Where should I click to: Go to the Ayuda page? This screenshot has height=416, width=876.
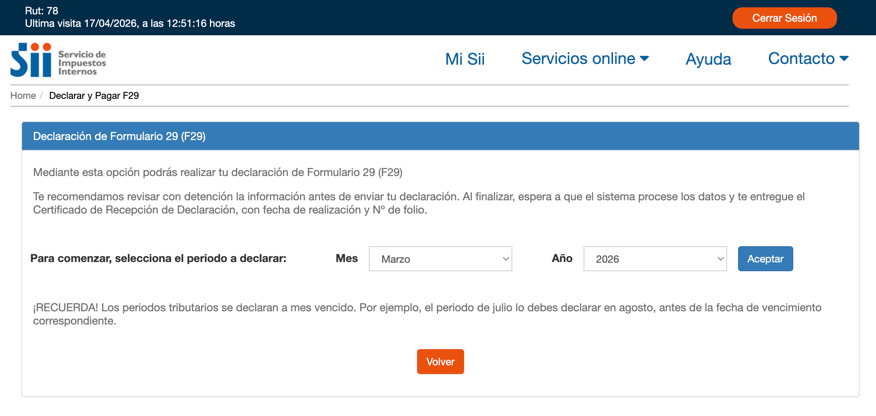708,59
